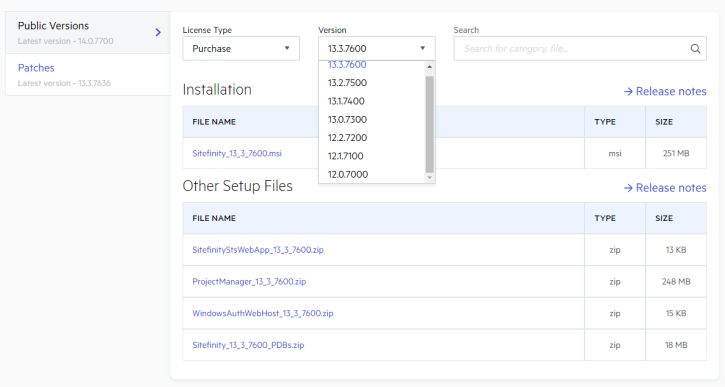Open the License Type dropdown
The width and height of the screenshot is (725, 387).
(x=241, y=49)
